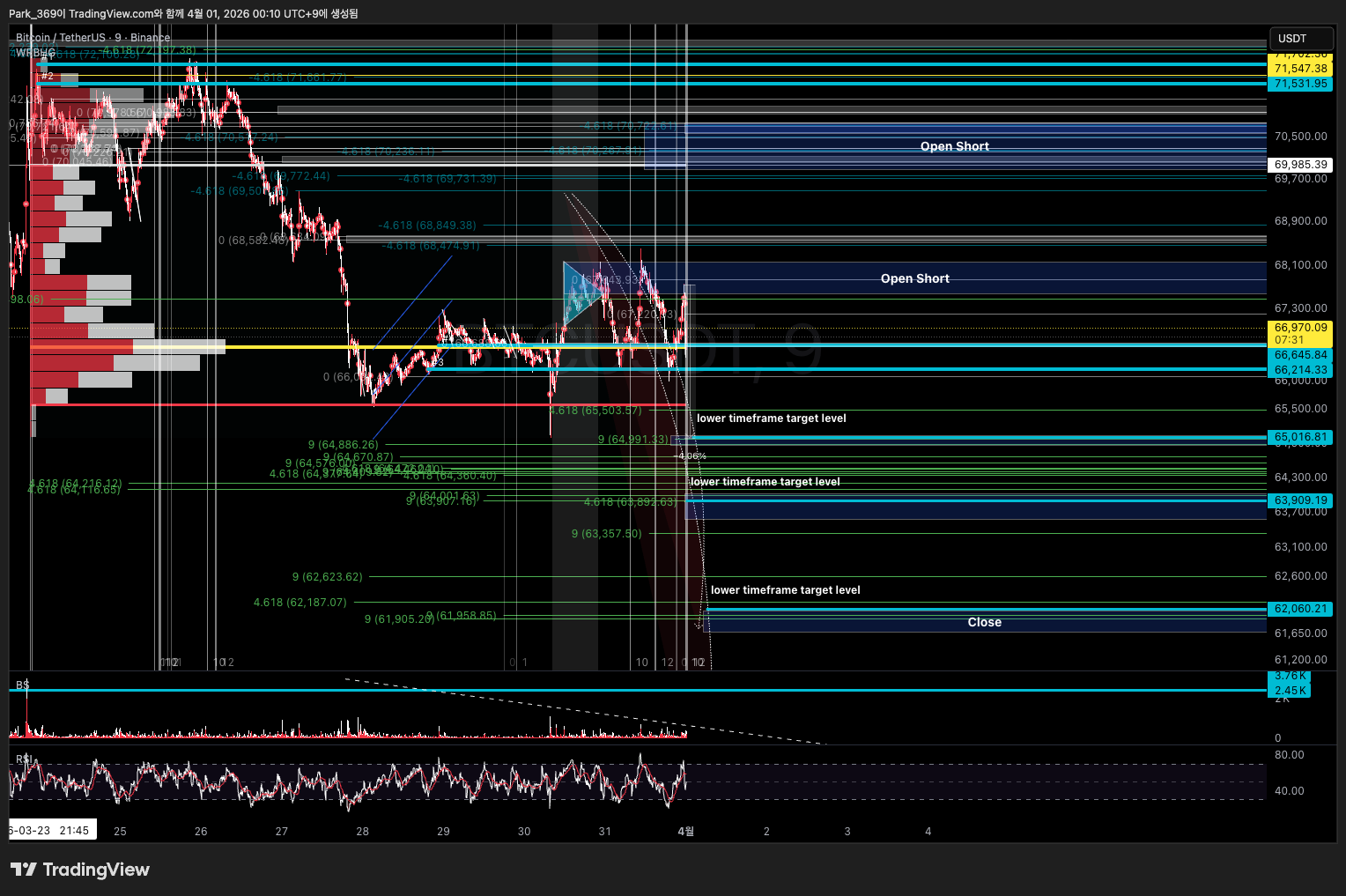The image size is (1346, 896).
Task: Click the TradingView logo
Action: click(79, 870)
